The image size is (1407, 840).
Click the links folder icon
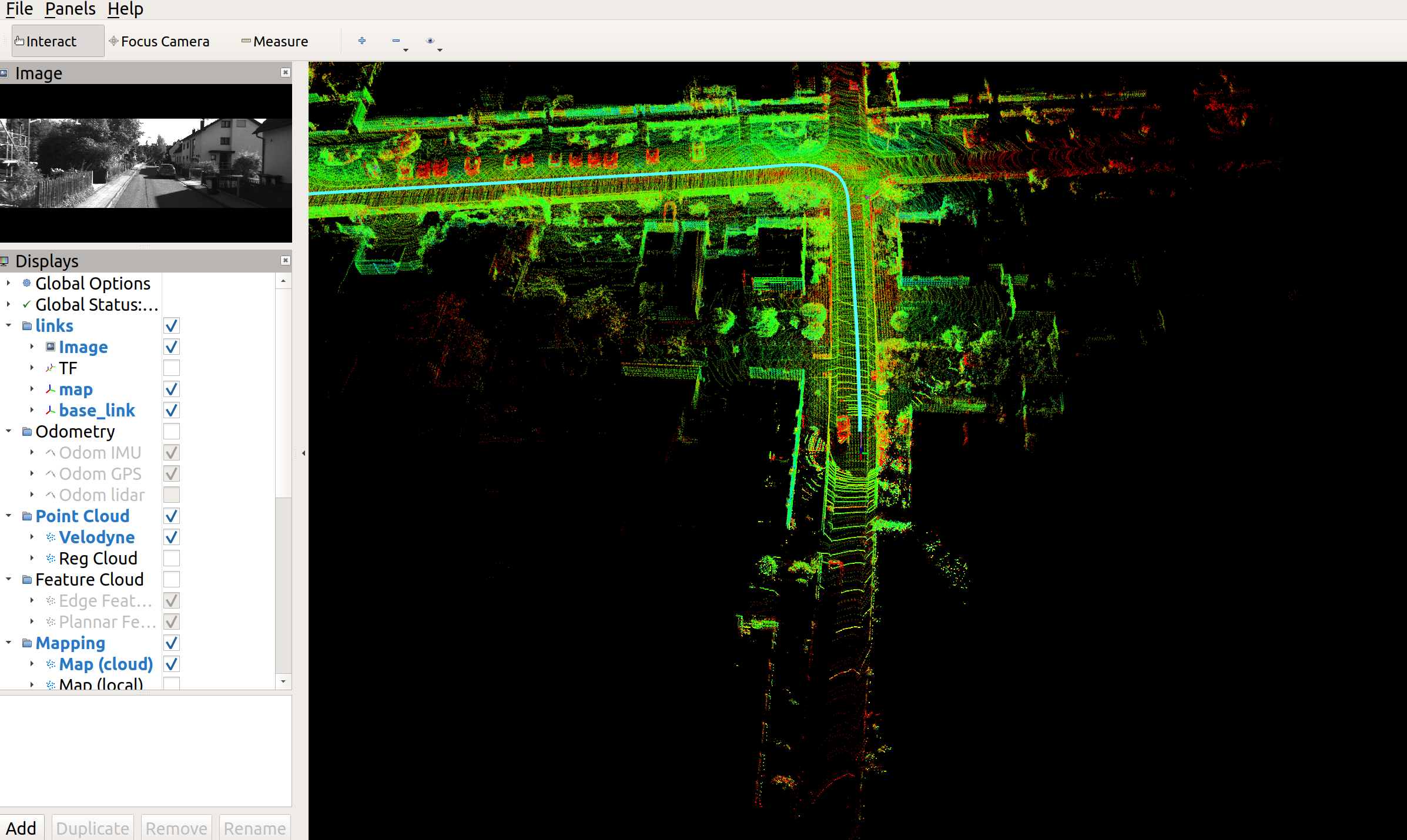(26, 325)
